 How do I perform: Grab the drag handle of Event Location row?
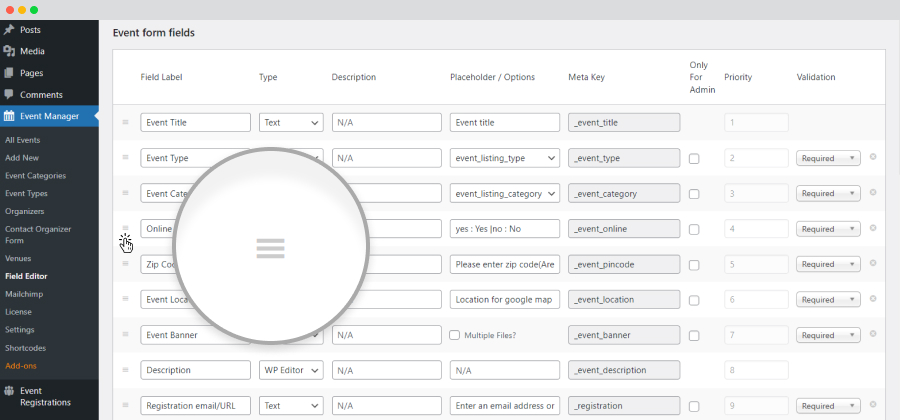pyautogui.click(x=125, y=299)
